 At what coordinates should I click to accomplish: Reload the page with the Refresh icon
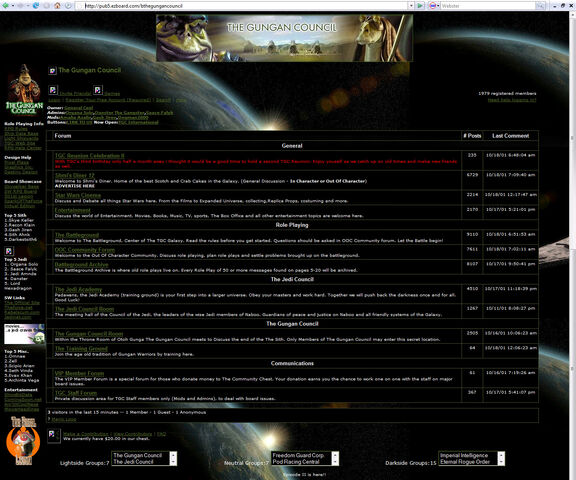(x=36, y=6)
